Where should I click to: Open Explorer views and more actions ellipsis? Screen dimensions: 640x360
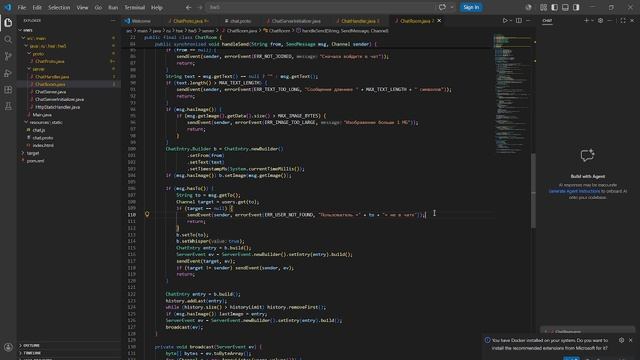[113, 20]
